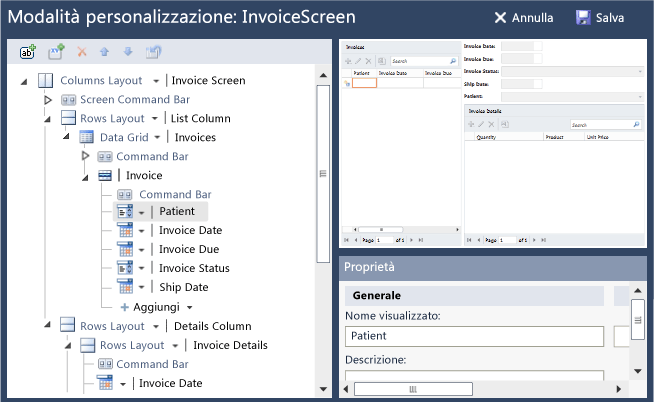Click the Invoice row icon
Viewport: 654px width, 402px height.
click(105, 175)
